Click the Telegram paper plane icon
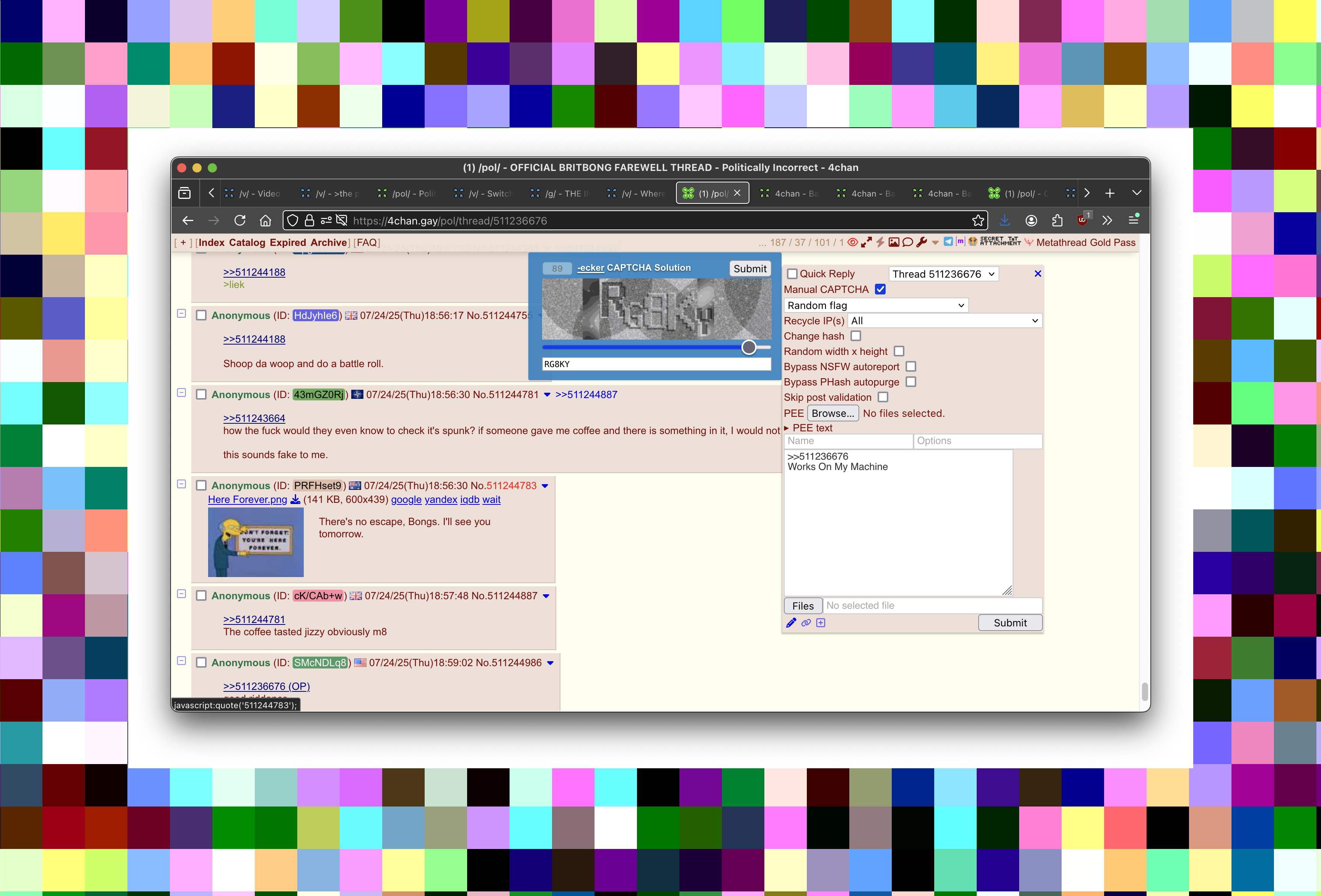Viewport: 1321px width, 896px height. [x=948, y=241]
